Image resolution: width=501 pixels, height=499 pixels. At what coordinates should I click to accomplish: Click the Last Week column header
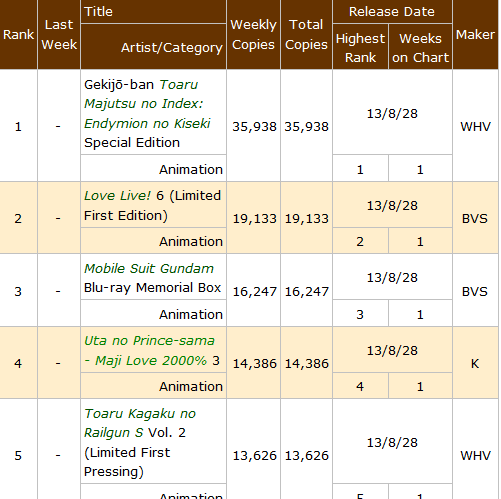[59, 35]
